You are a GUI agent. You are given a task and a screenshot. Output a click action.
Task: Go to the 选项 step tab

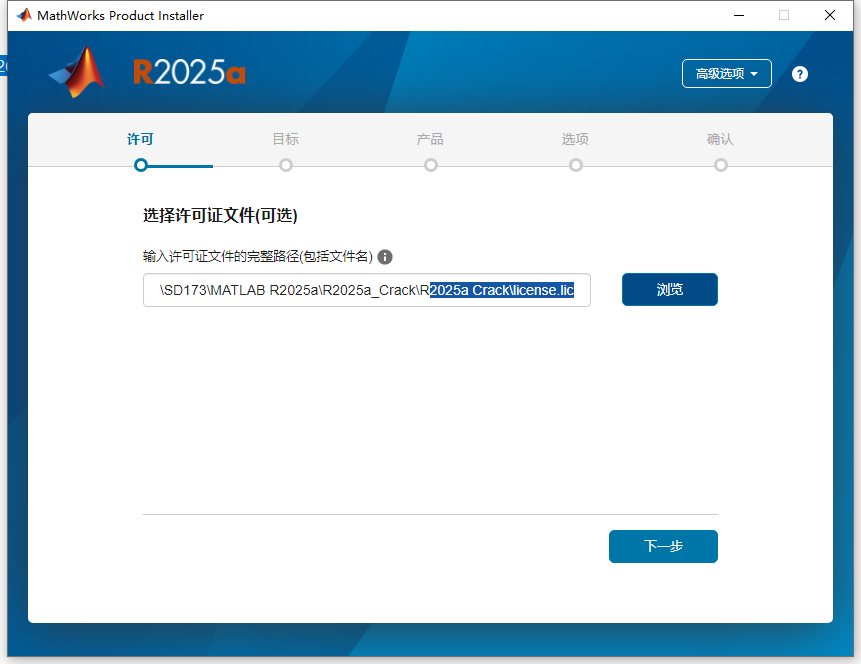[x=575, y=139]
